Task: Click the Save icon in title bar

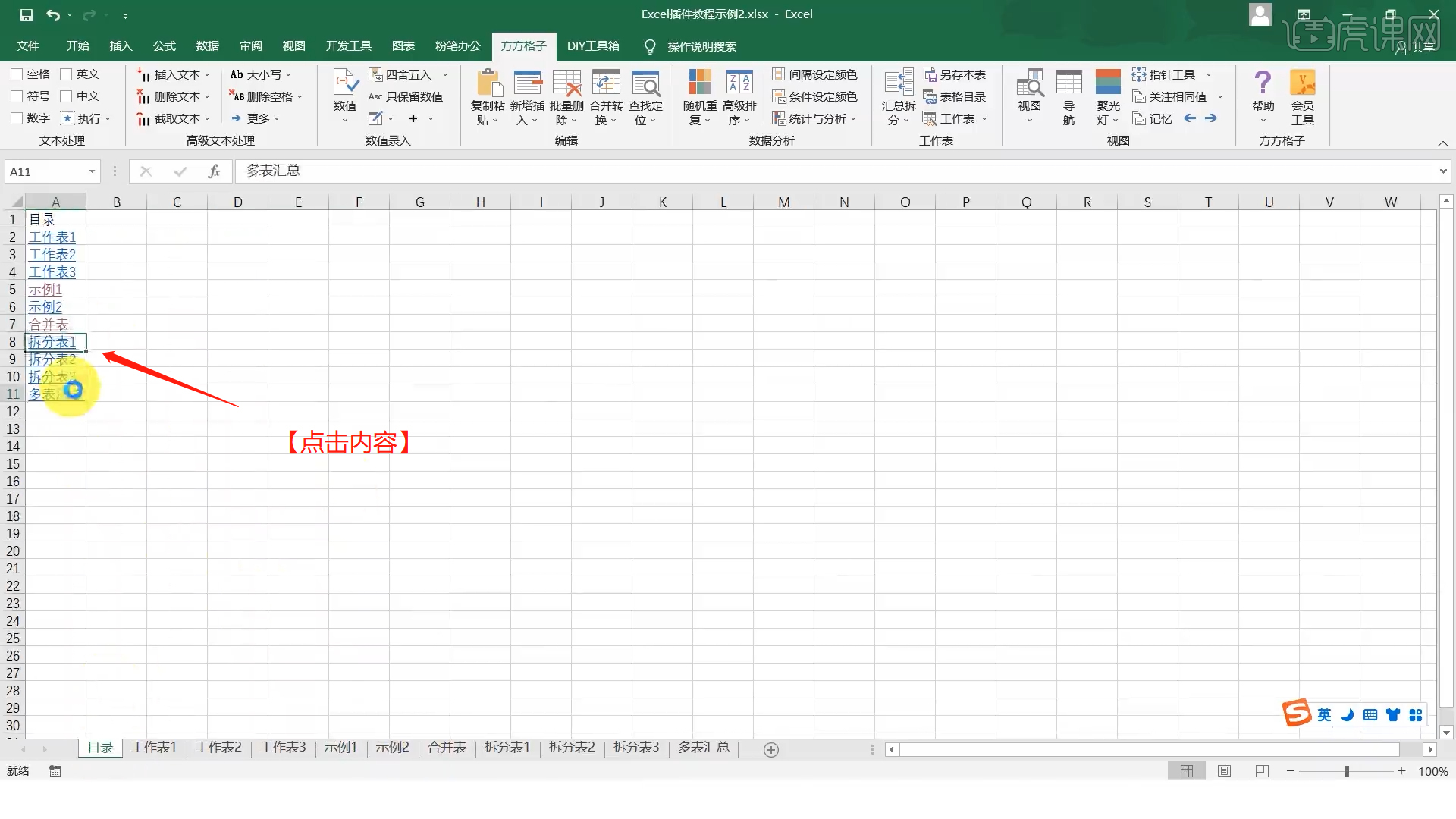Action: pos(27,14)
